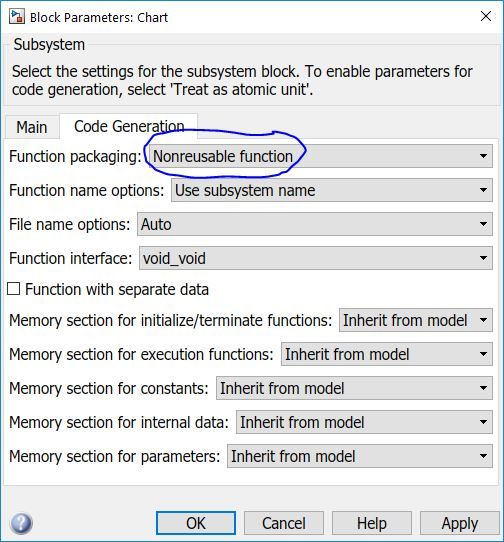The height and width of the screenshot is (542, 504).
Task: Select the Code Generation tab
Action: tap(129, 126)
